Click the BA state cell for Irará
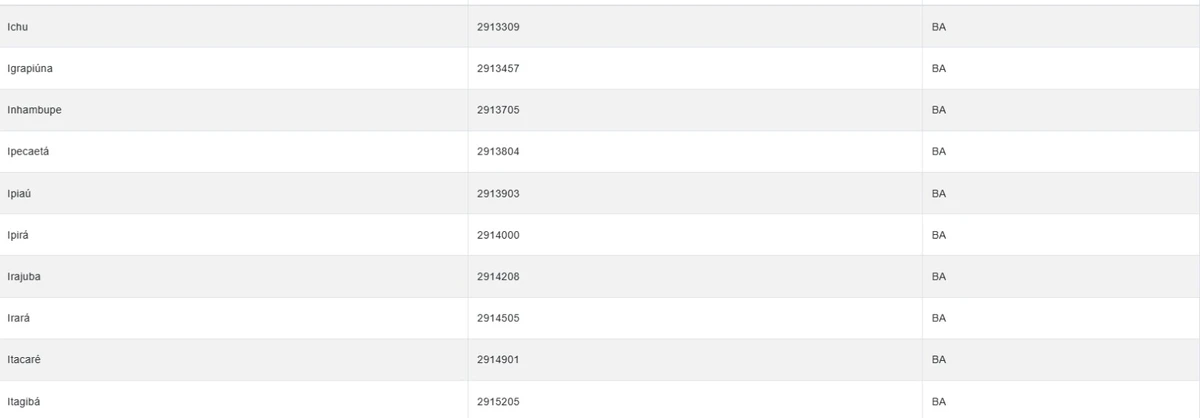The image size is (1200, 418). (938, 318)
